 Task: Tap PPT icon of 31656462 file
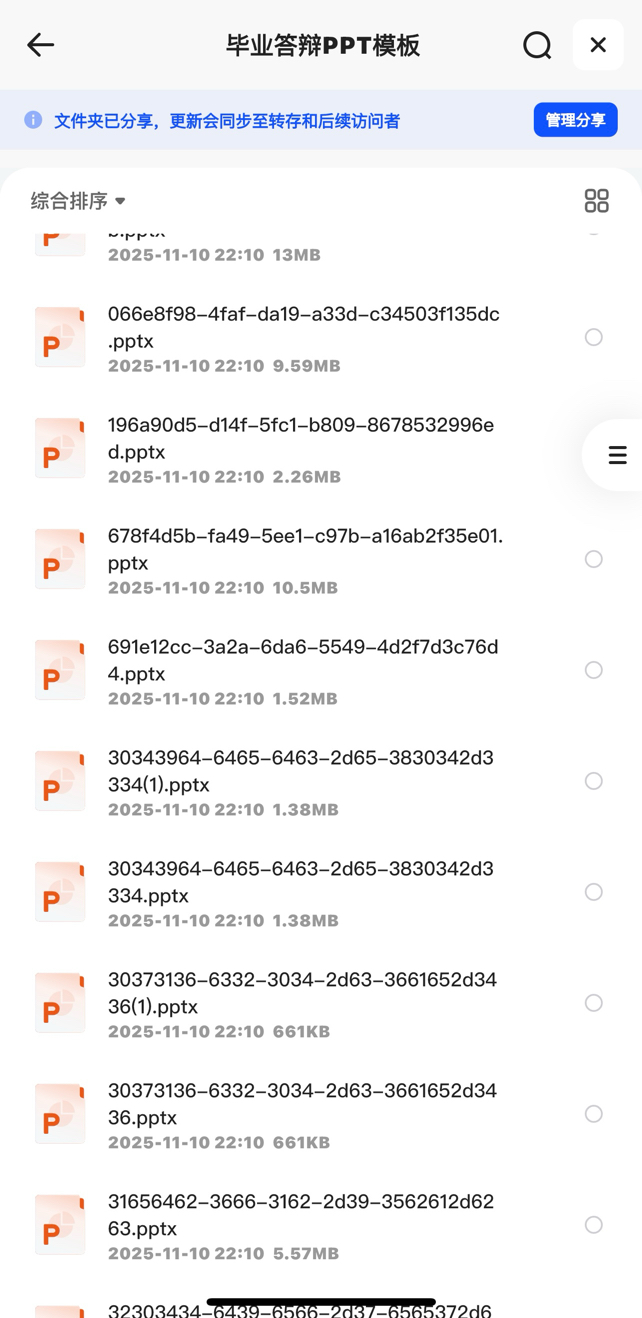coord(60,1225)
